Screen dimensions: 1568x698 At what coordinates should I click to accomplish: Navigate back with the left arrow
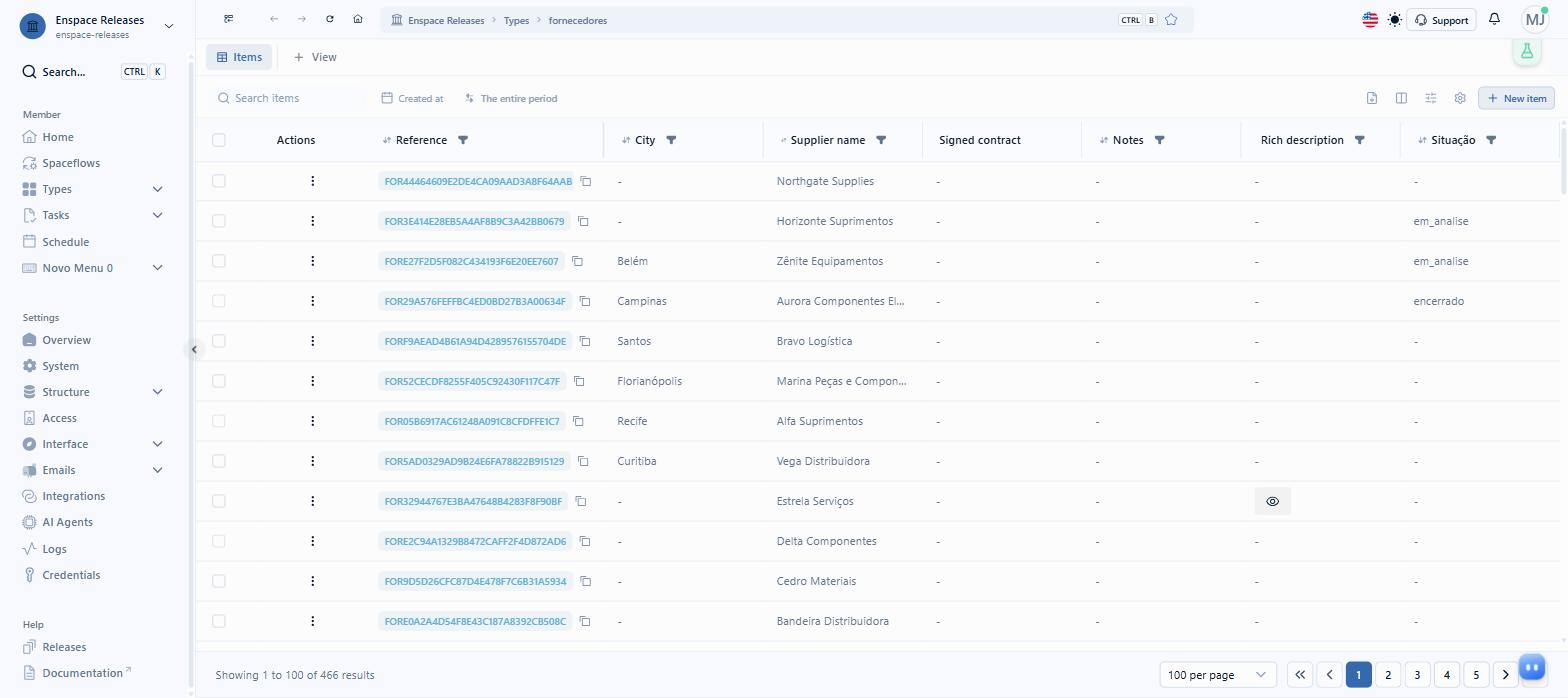274,20
